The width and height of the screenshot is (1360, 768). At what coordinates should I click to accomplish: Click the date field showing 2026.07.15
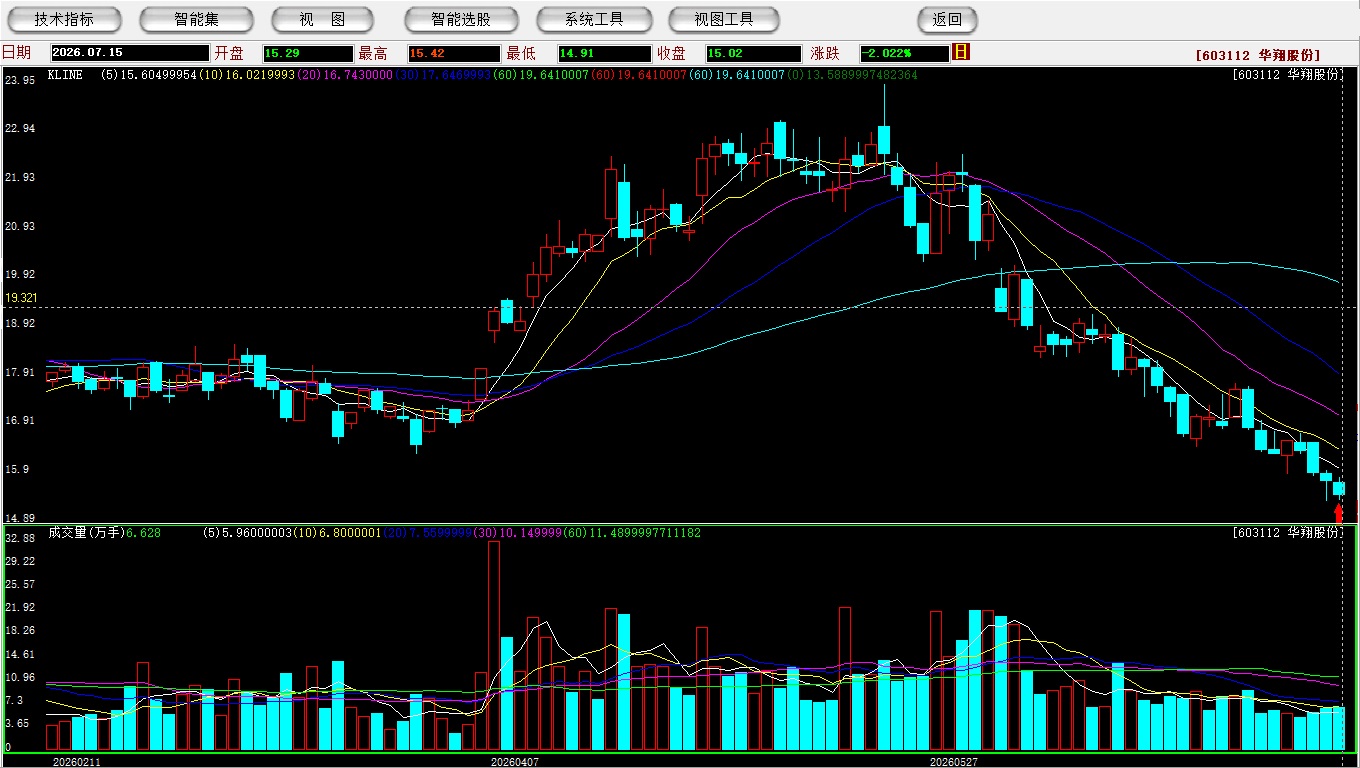130,53
